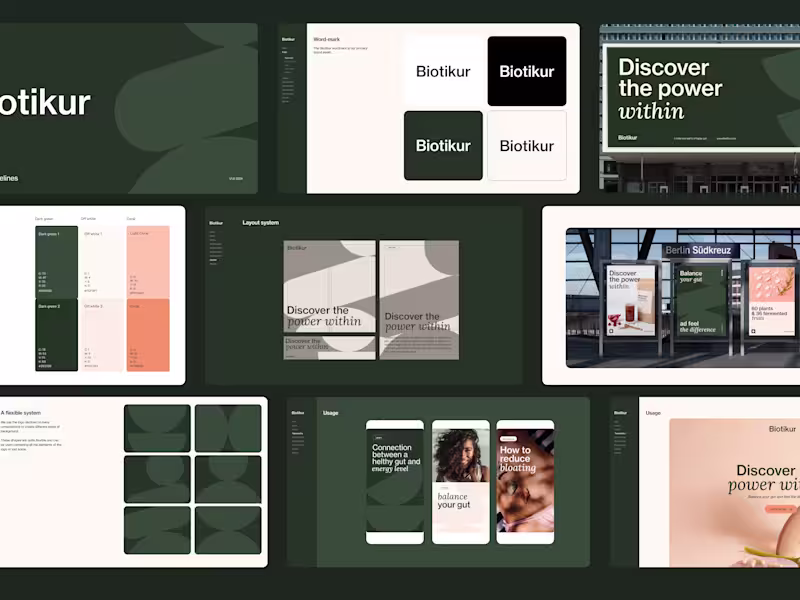This screenshot has height=600, width=800.
Task: Open the coral "60 plants" station poster
Action: click(771, 301)
